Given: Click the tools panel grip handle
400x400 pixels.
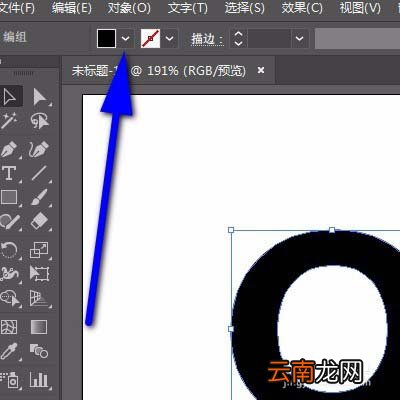Looking at the screenshot, I should coord(23,73).
